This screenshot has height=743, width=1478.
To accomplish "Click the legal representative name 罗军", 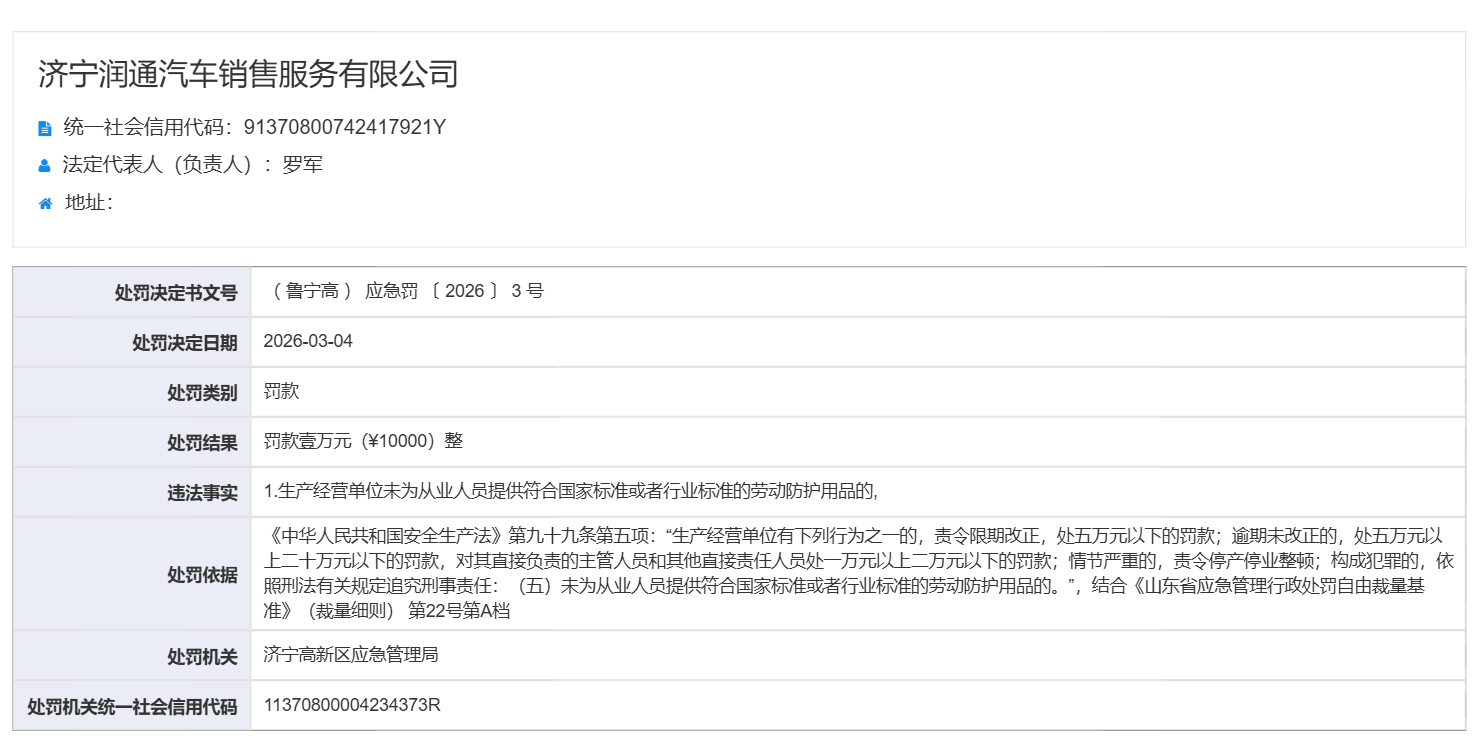I will coord(303,165).
